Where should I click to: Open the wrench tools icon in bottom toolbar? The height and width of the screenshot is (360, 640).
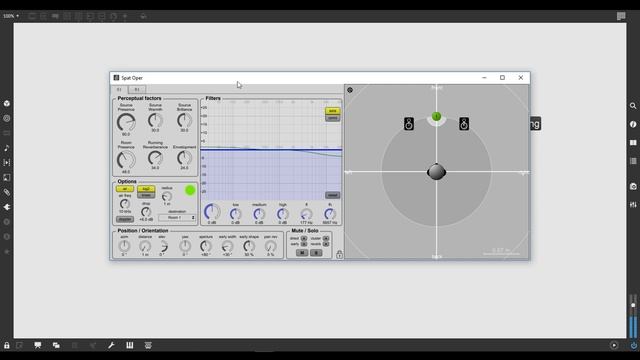111,345
